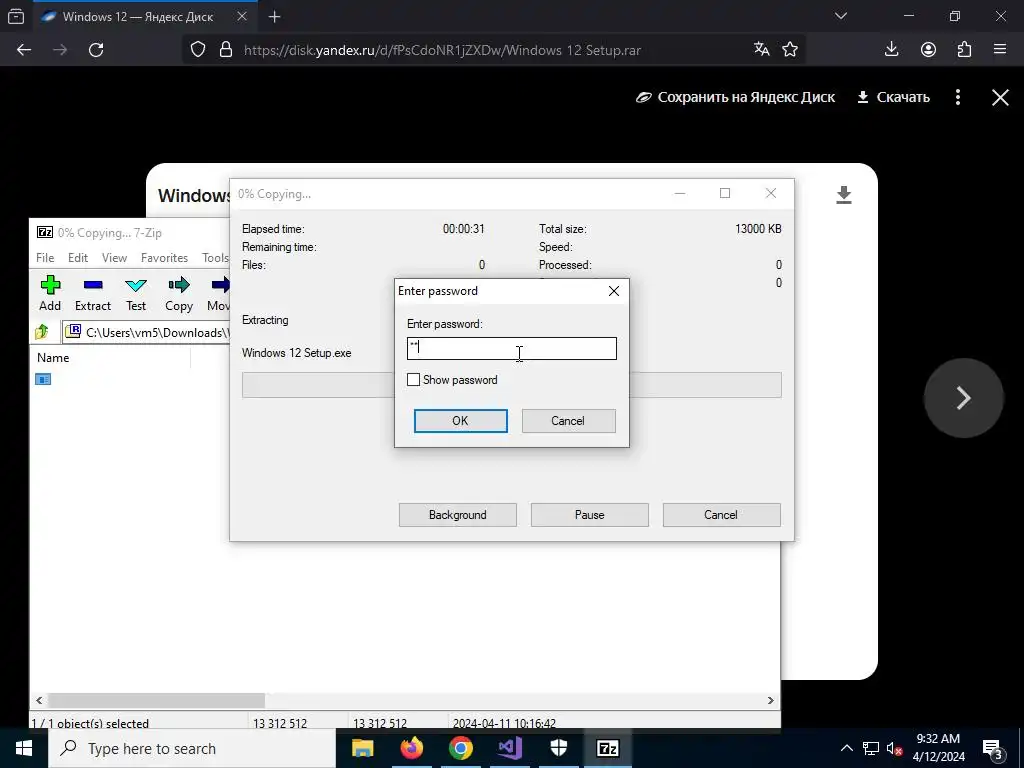The width and height of the screenshot is (1024, 768).
Task: Click the Add icon in 7-Zip toolbar
Action: pos(50,285)
